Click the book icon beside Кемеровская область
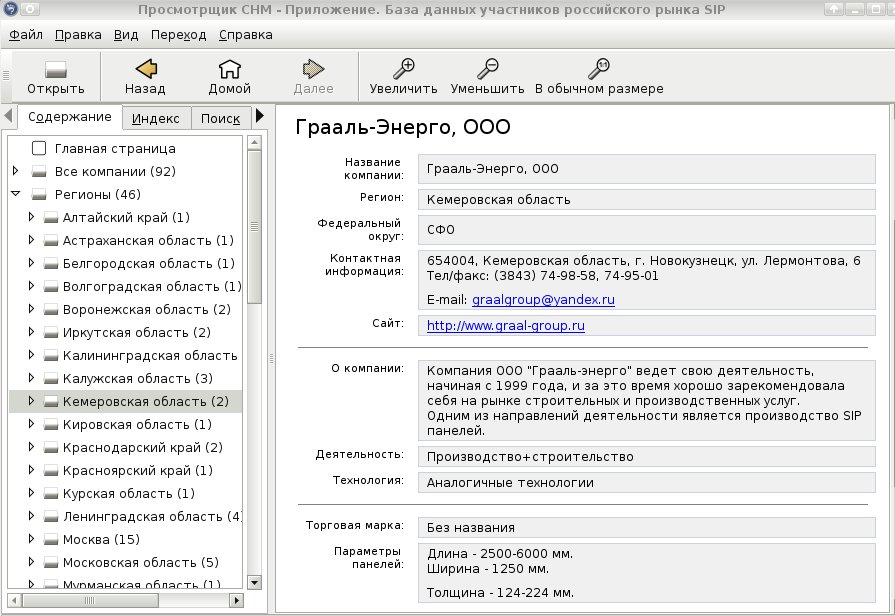Viewport: 895px width, 616px height. [51, 401]
